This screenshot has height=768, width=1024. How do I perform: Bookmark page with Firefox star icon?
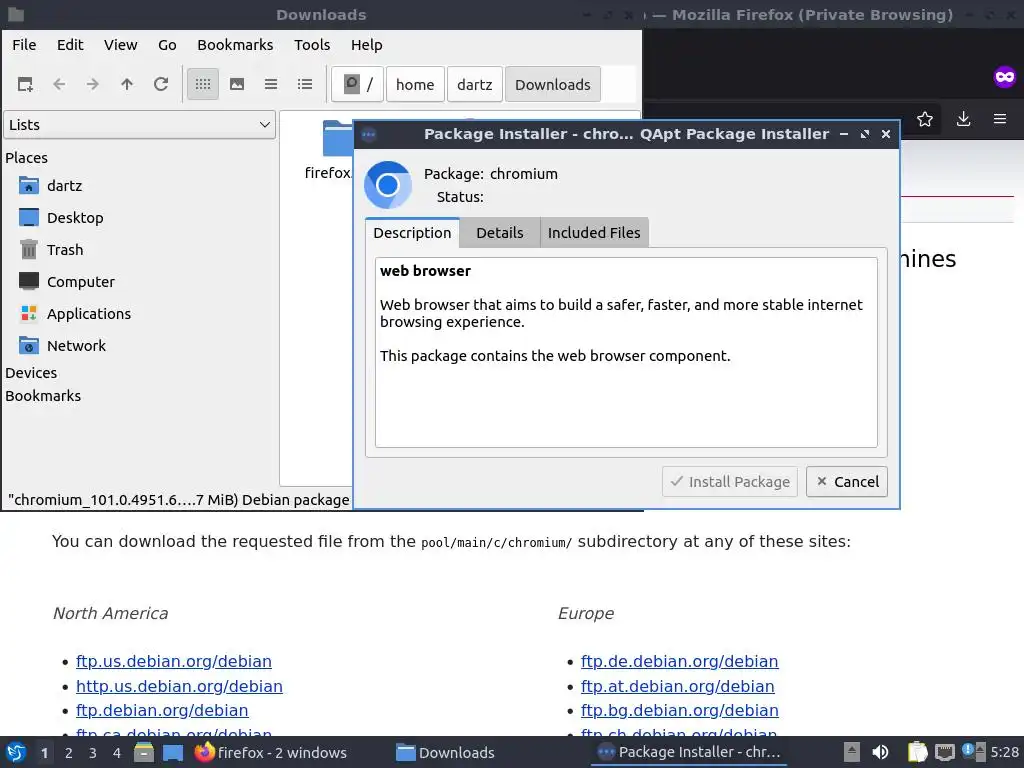point(925,119)
